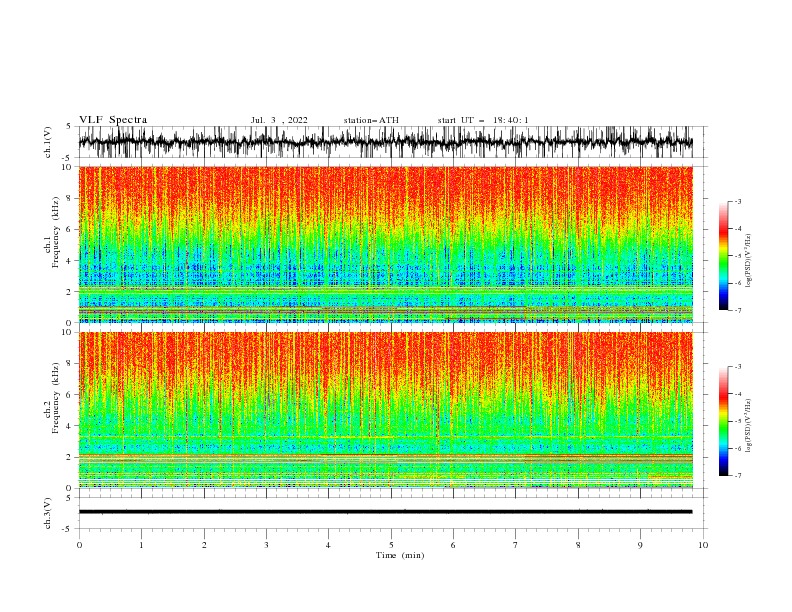Click the ch.1 voltage waveform trace
Screen dimensions: 792x612
pyautogui.click(x=385, y=142)
